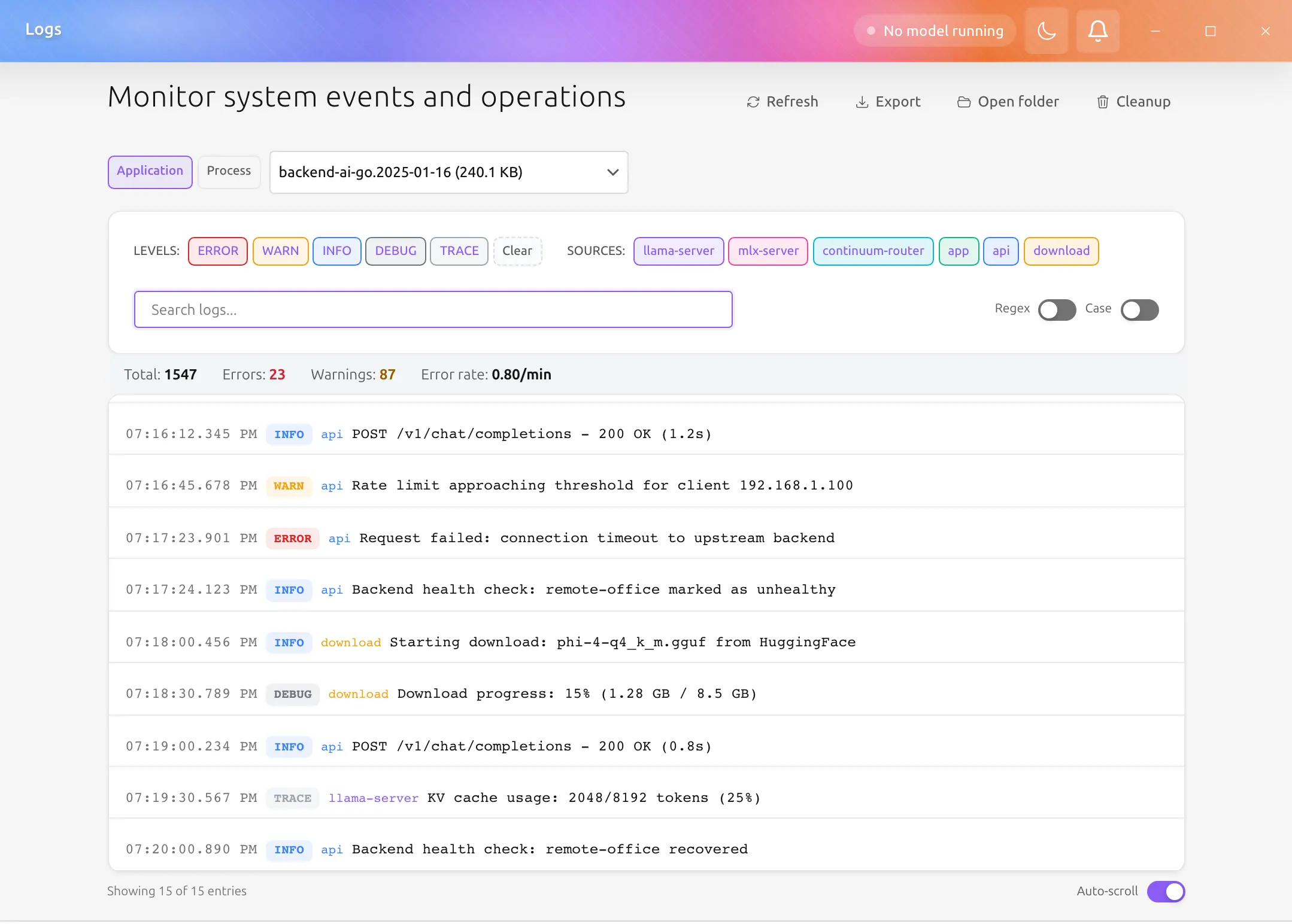Click the trash icon beside Cleanup
The image size is (1292, 924).
(x=1103, y=102)
